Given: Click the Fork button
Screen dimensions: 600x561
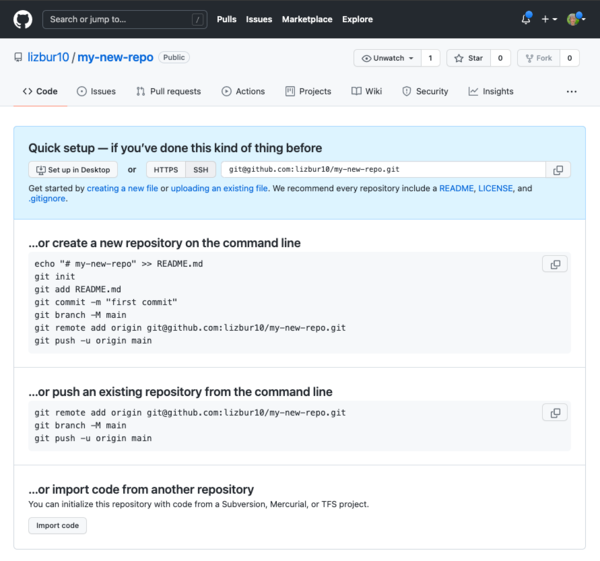Looking at the screenshot, I should [538, 58].
